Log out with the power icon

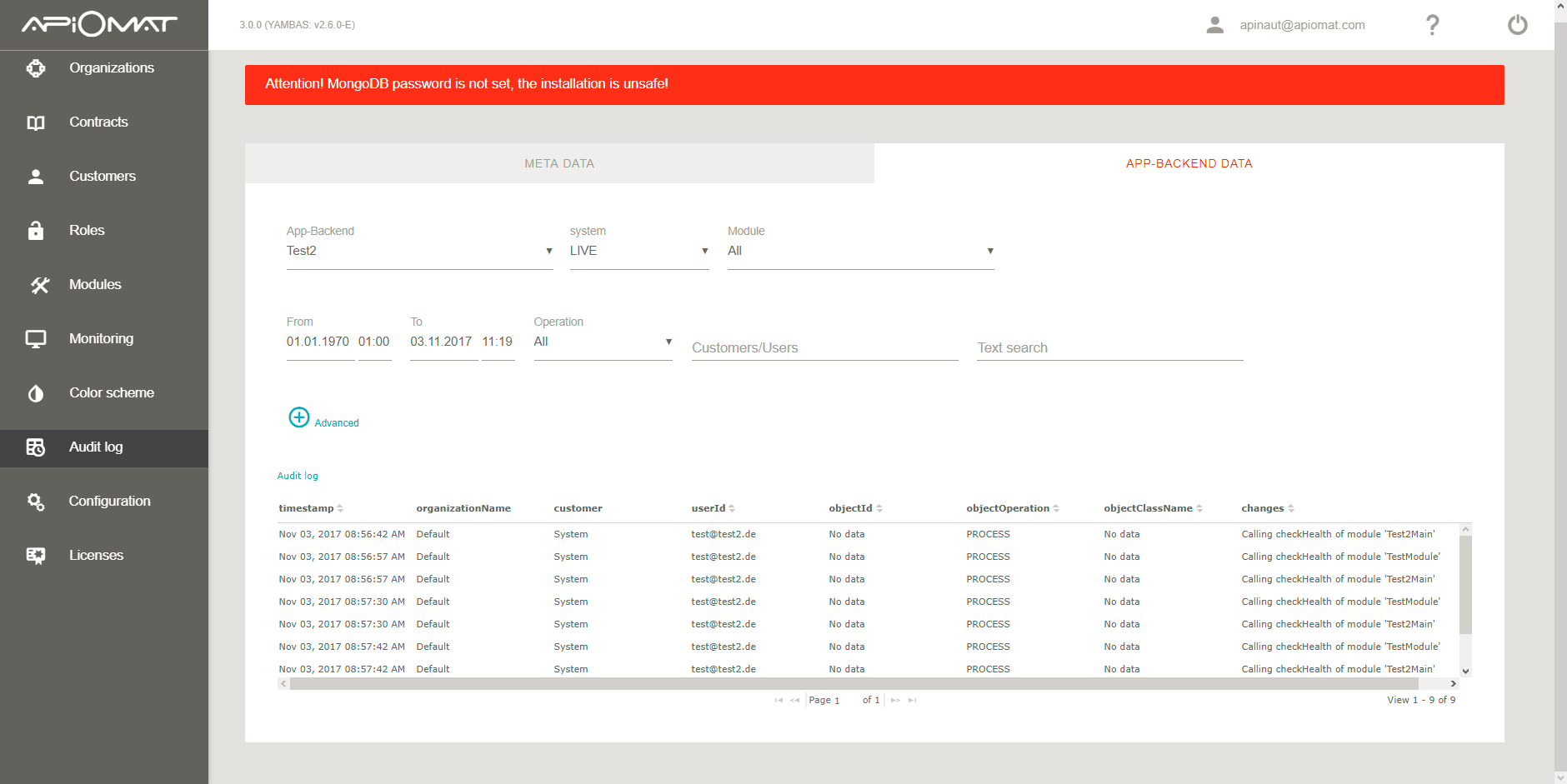click(1518, 25)
